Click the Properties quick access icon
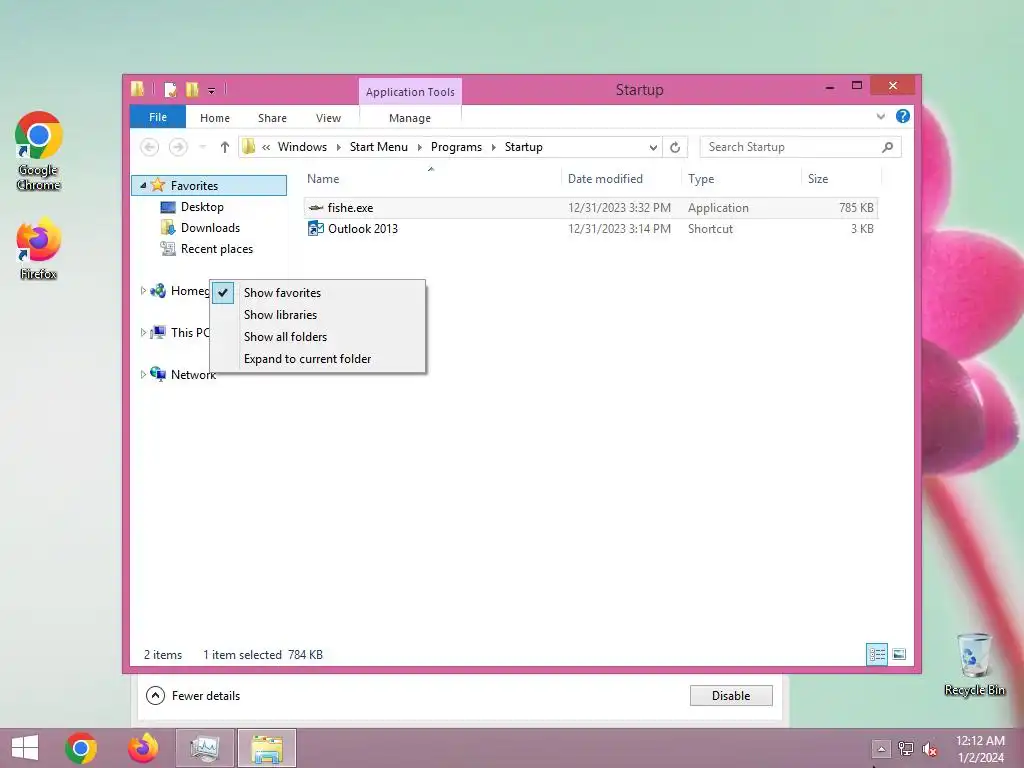The image size is (1024, 768). [x=170, y=89]
